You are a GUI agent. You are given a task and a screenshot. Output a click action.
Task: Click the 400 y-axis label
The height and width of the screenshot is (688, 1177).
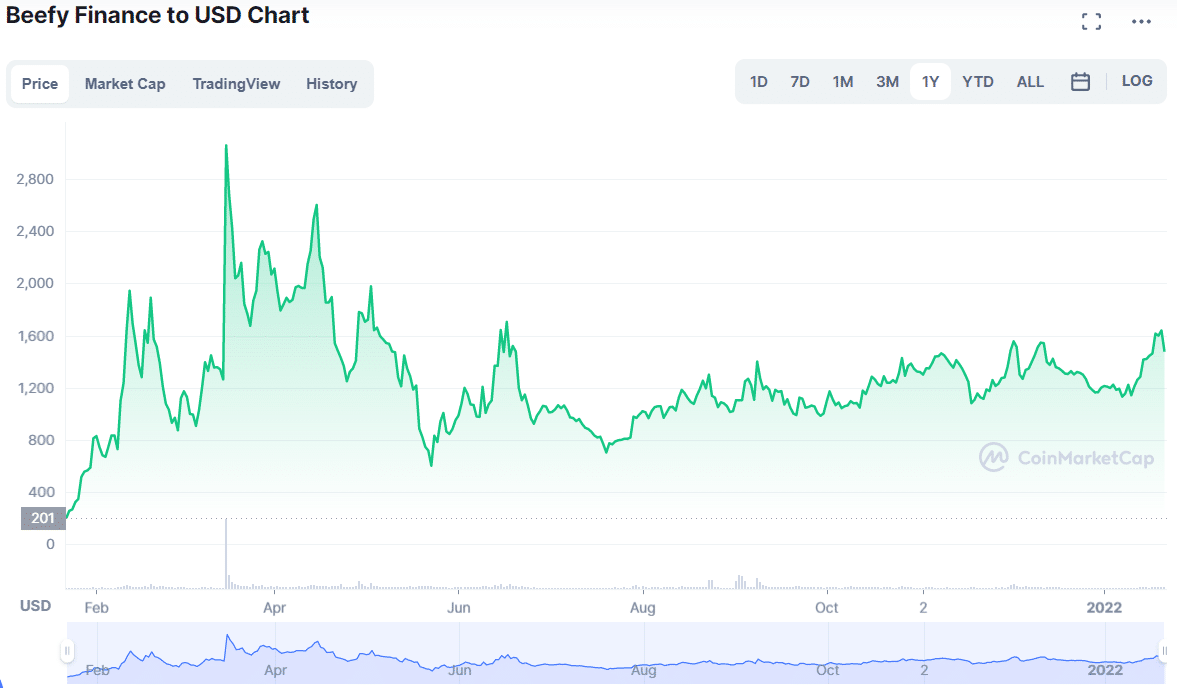41,492
